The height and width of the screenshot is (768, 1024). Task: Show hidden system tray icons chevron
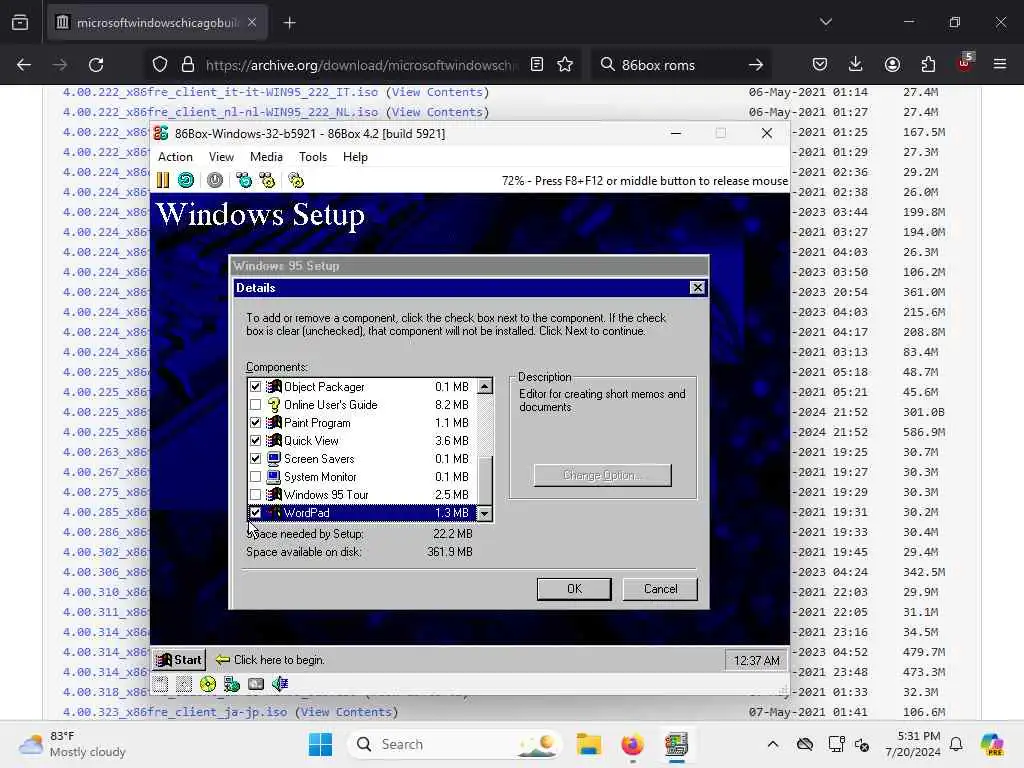(x=773, y=744)
